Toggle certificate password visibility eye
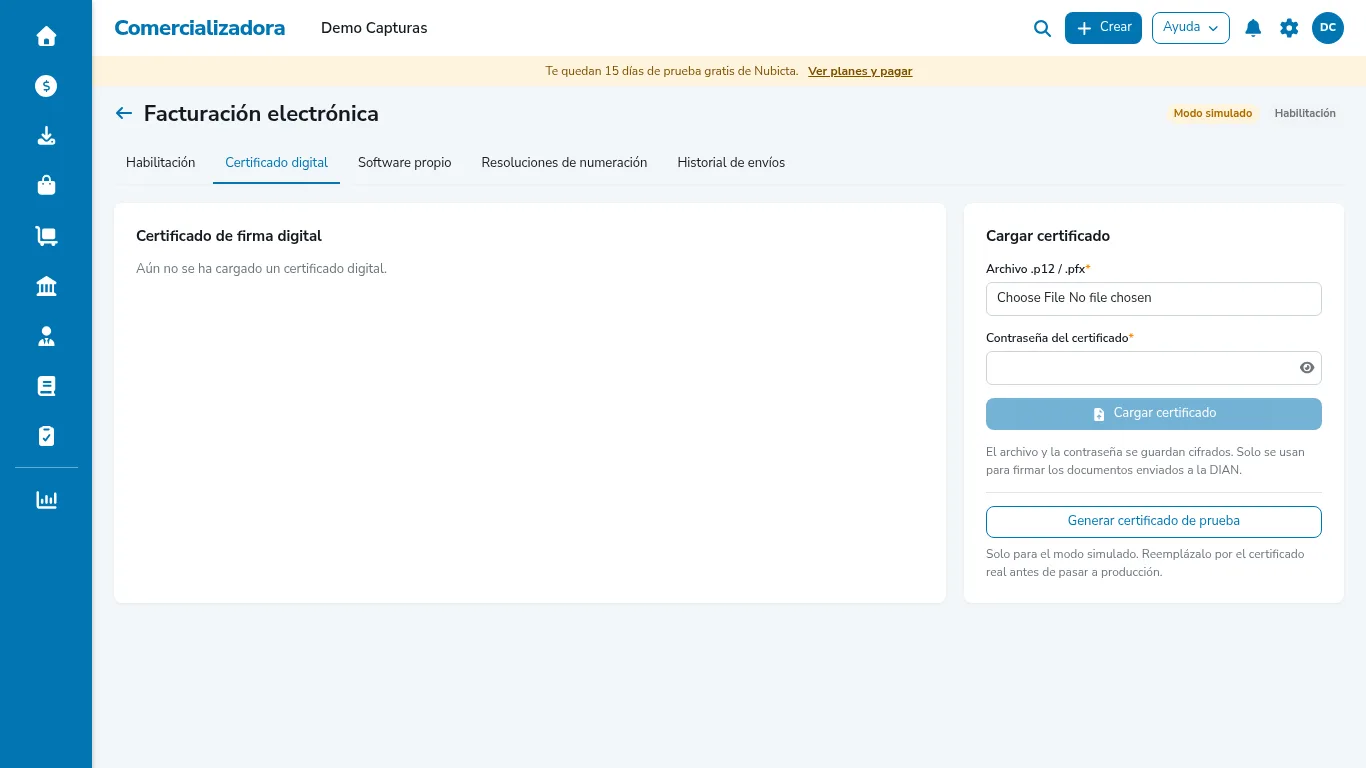Viewport: 1366px width, 768px height. (x=1306, y=368)
